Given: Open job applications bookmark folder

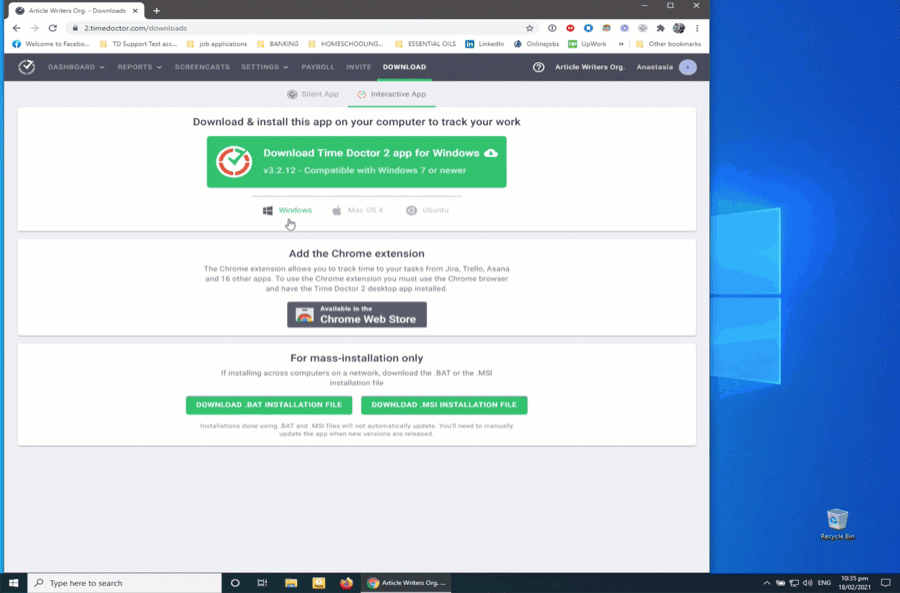Looking at the screenshot, I should pyautogui.click(x=217, y=44).
